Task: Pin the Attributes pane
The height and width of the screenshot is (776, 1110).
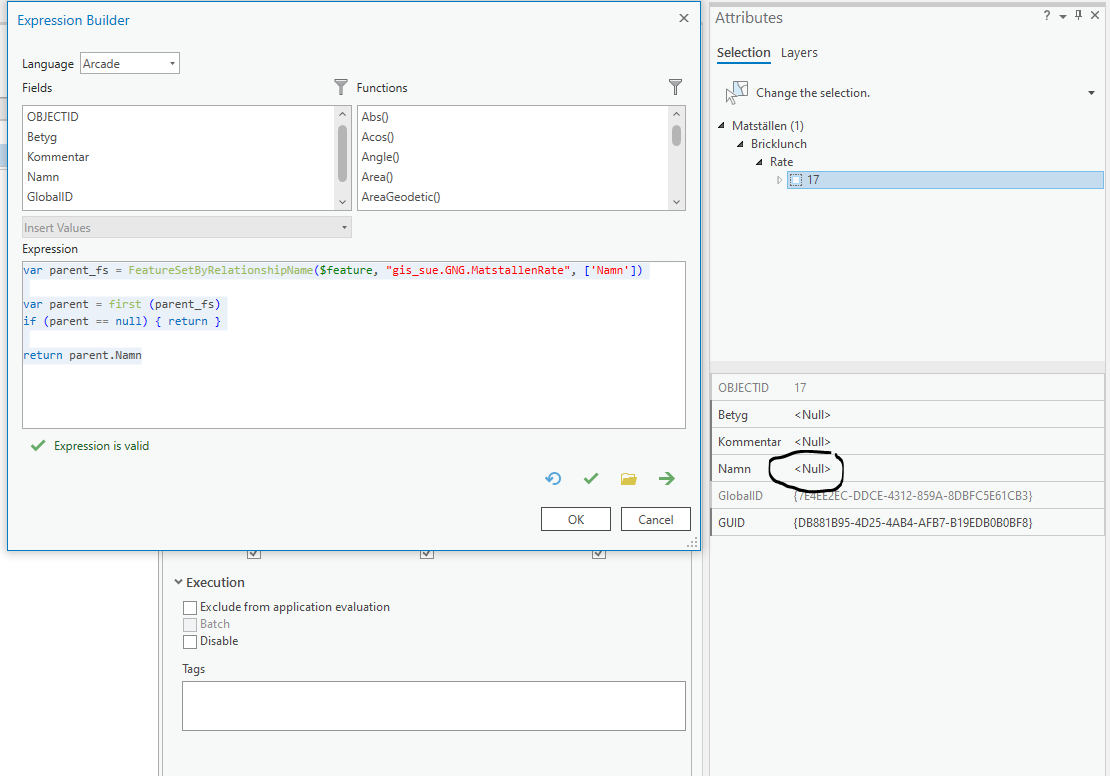Action: coord(1078,16)
